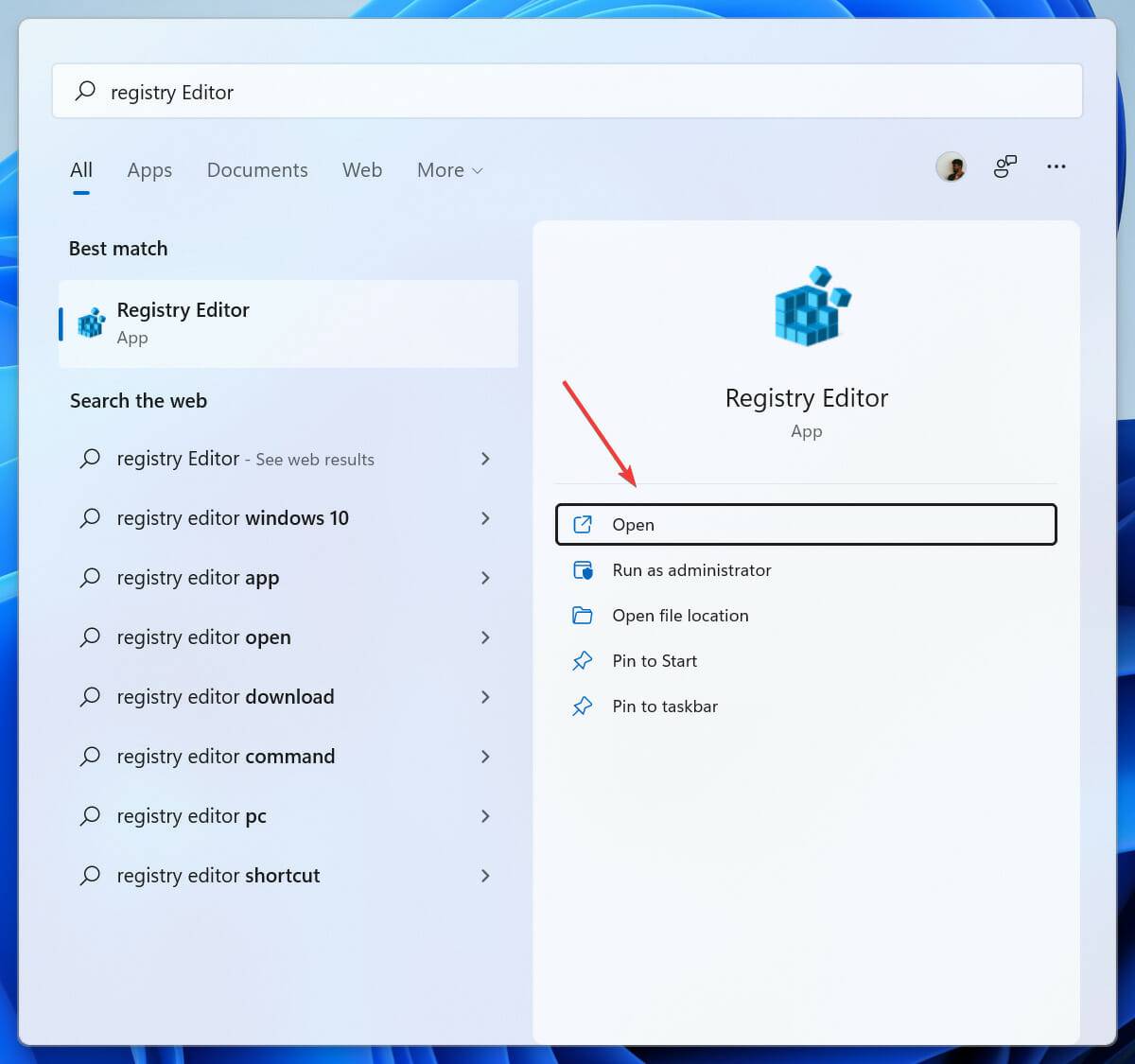Click search icon beside 'registry editor command'
The width and height of the screenshot is (1135, 1064).
pyautogui.click(x=90, y=757)
